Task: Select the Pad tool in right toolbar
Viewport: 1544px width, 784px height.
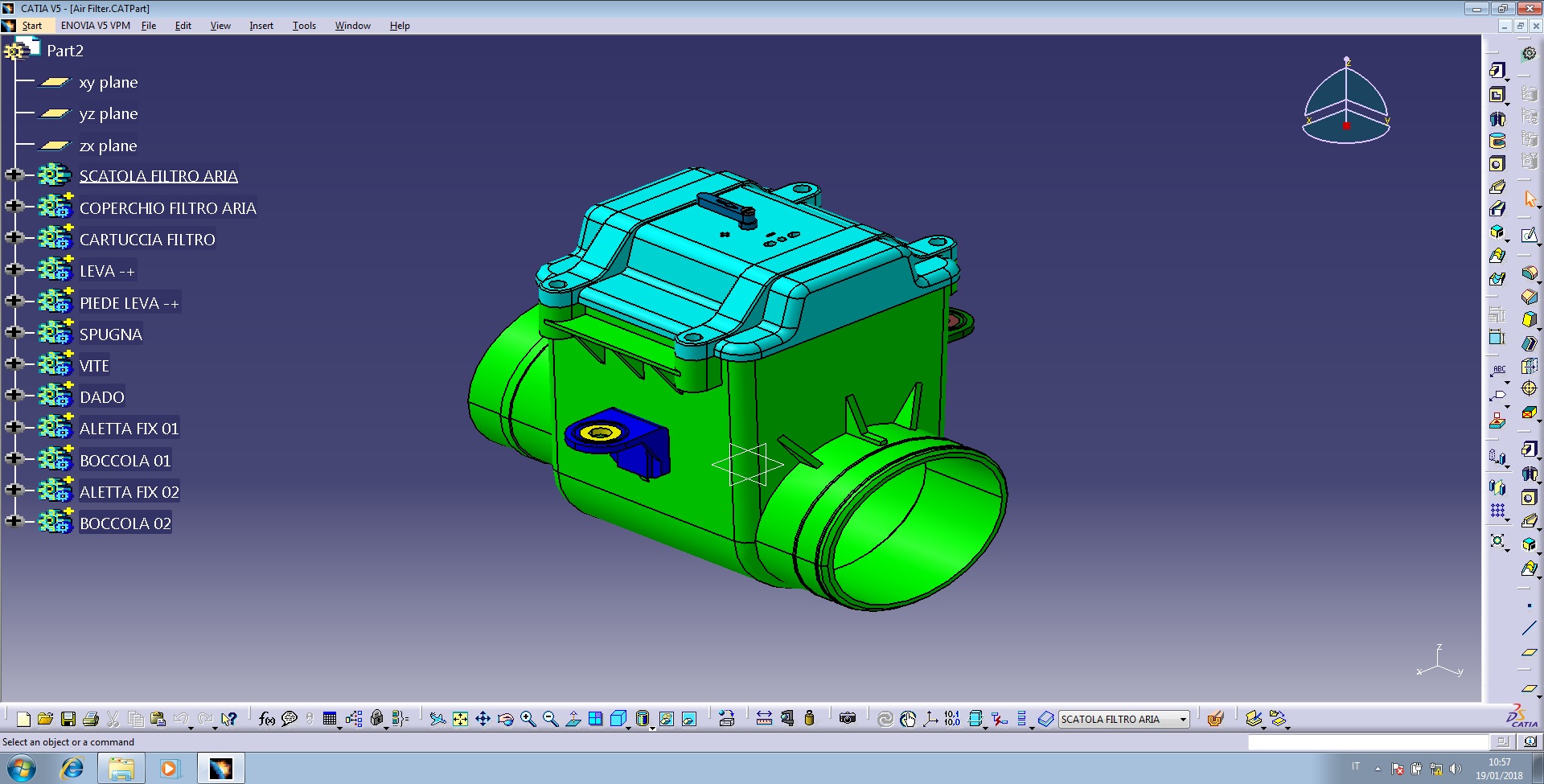Action: click(1497, 71)
